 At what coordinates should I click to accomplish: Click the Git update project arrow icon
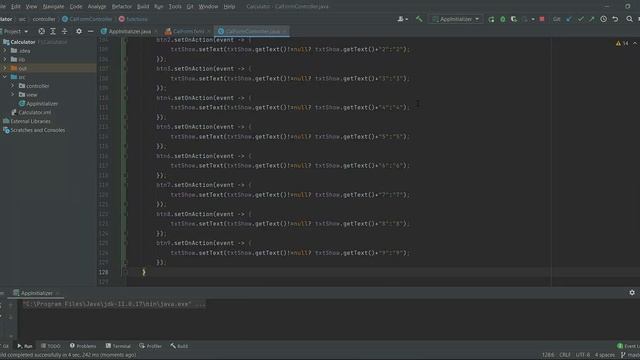pyautogui.click(x=569, y=19)
